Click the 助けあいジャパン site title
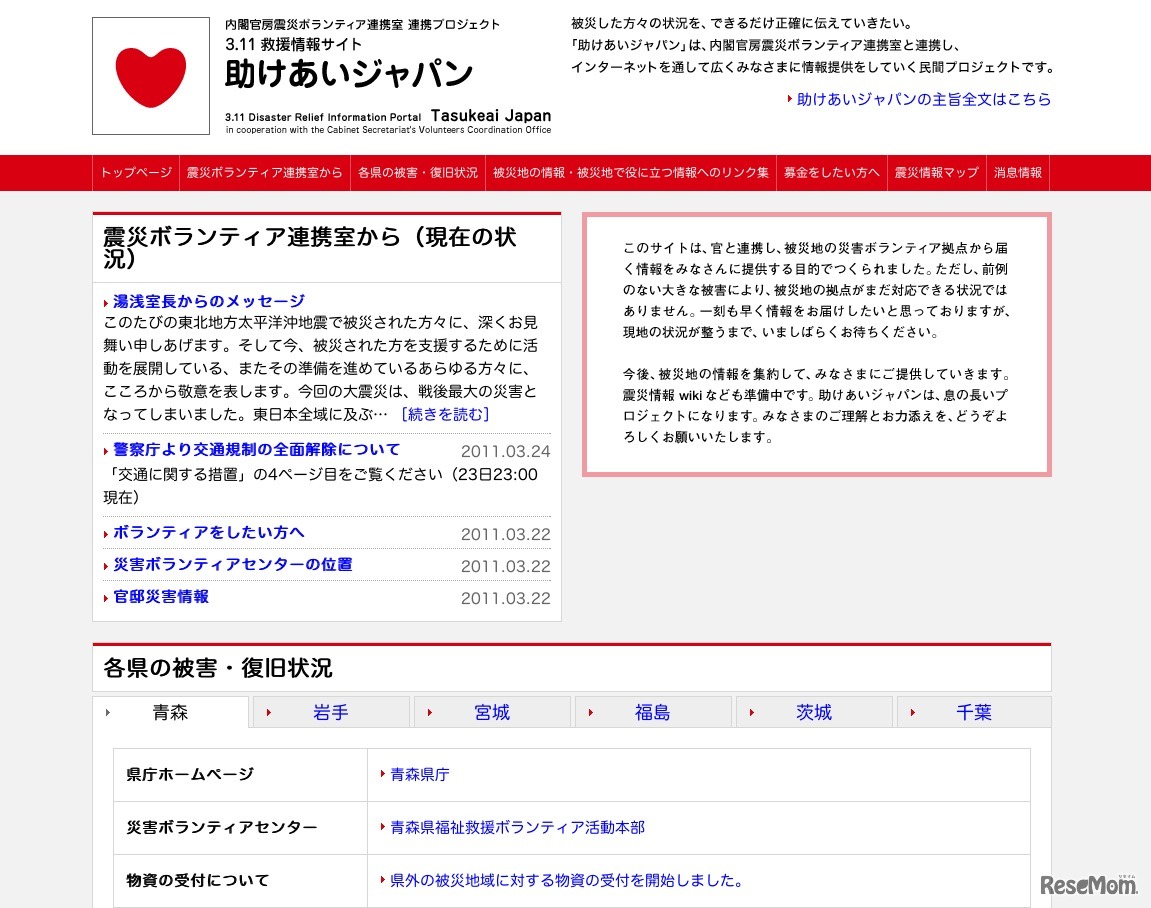The height and width of the screenshot is (908, 1151). tap(349, 74)
